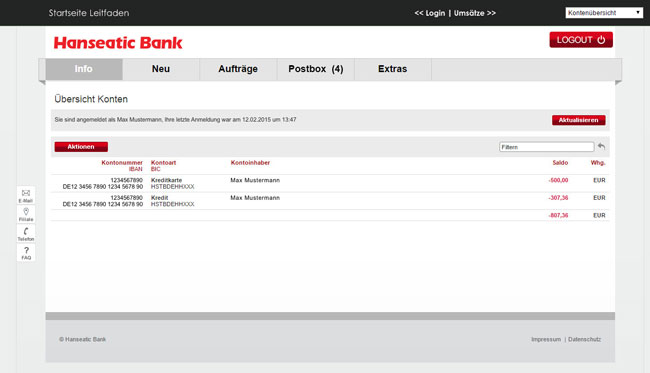Sort by Kontoinhaber column header
The height and width of the screenshot is (373, 650).
click(250, 162)
